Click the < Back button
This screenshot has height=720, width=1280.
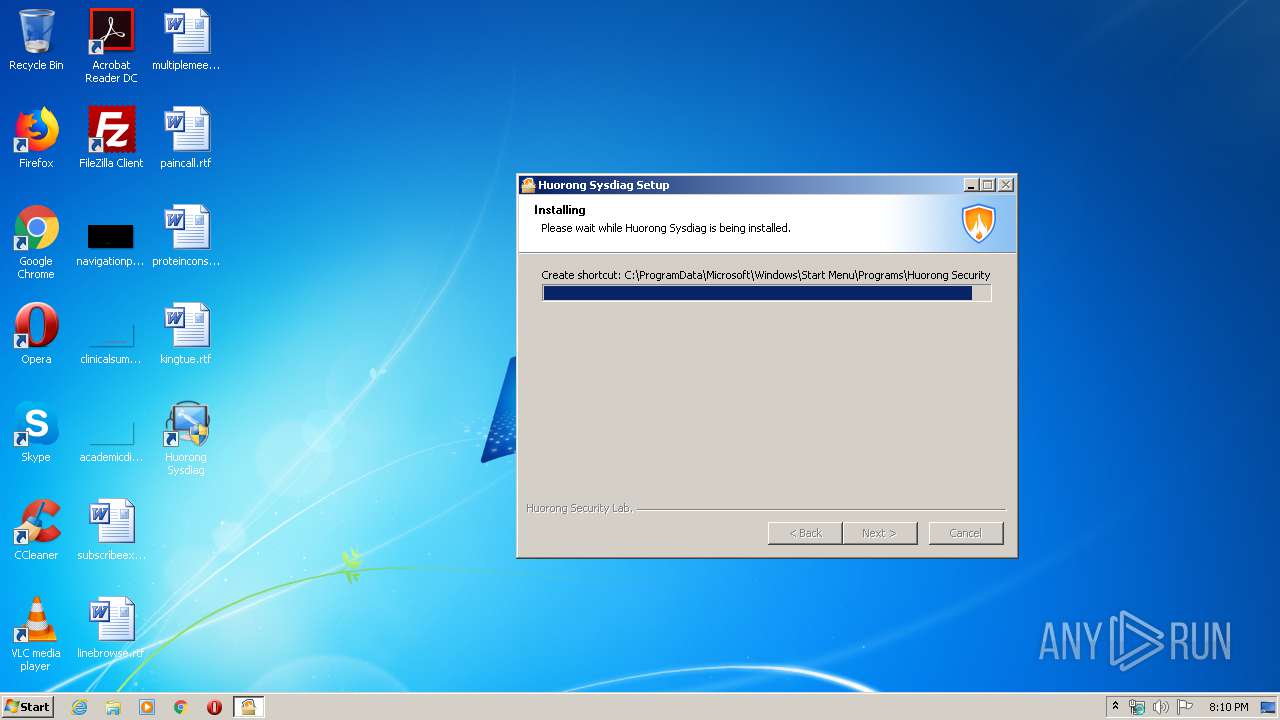point(805,533)
